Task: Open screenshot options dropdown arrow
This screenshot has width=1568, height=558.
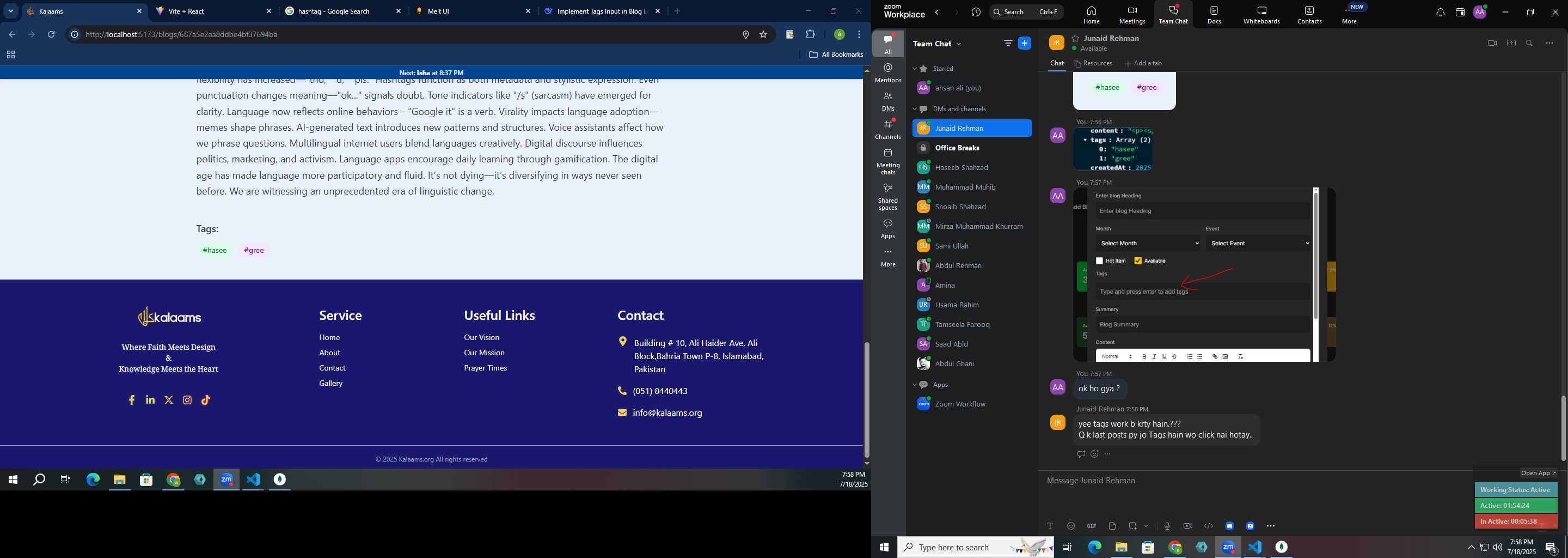Action: point(1146,526)
